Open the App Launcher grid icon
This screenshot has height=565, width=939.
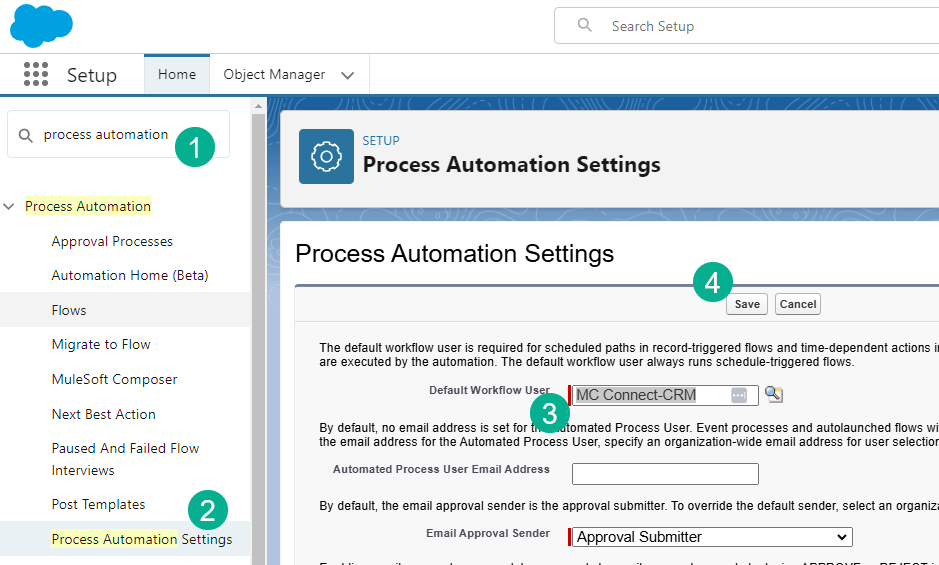(x=36, y=75)
